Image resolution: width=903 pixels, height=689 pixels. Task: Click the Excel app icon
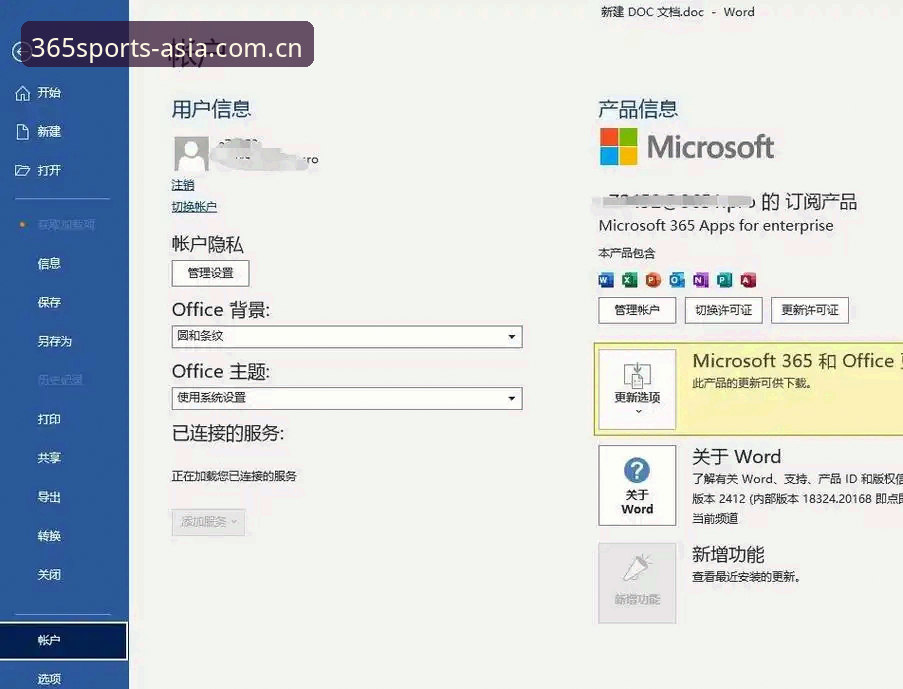[x=629, y=280]
